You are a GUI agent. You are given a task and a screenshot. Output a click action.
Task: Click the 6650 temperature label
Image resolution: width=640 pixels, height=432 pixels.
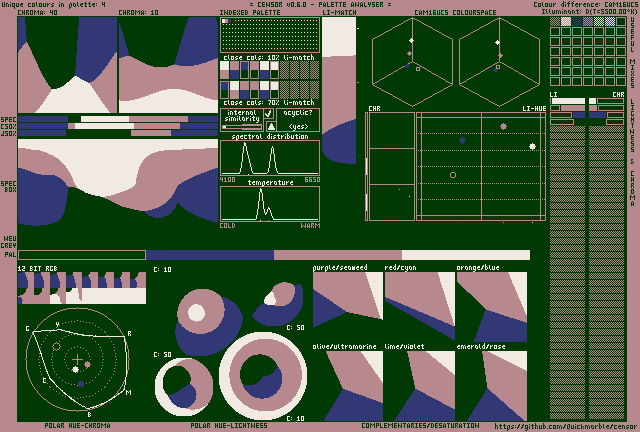(312, 180)
